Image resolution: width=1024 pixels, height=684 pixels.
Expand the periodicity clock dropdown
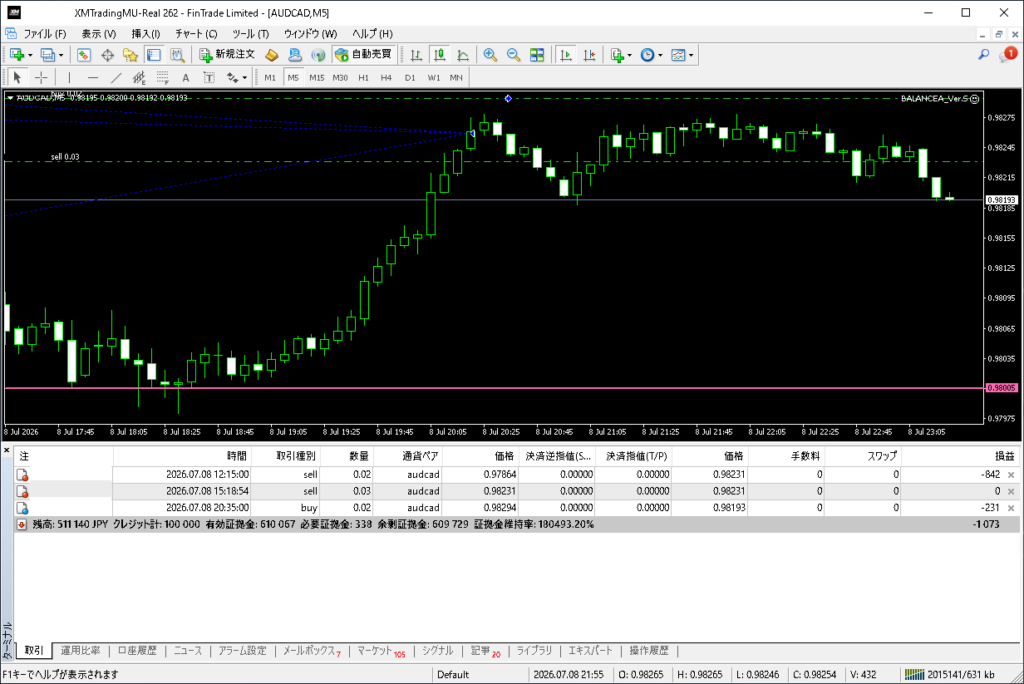660,56
